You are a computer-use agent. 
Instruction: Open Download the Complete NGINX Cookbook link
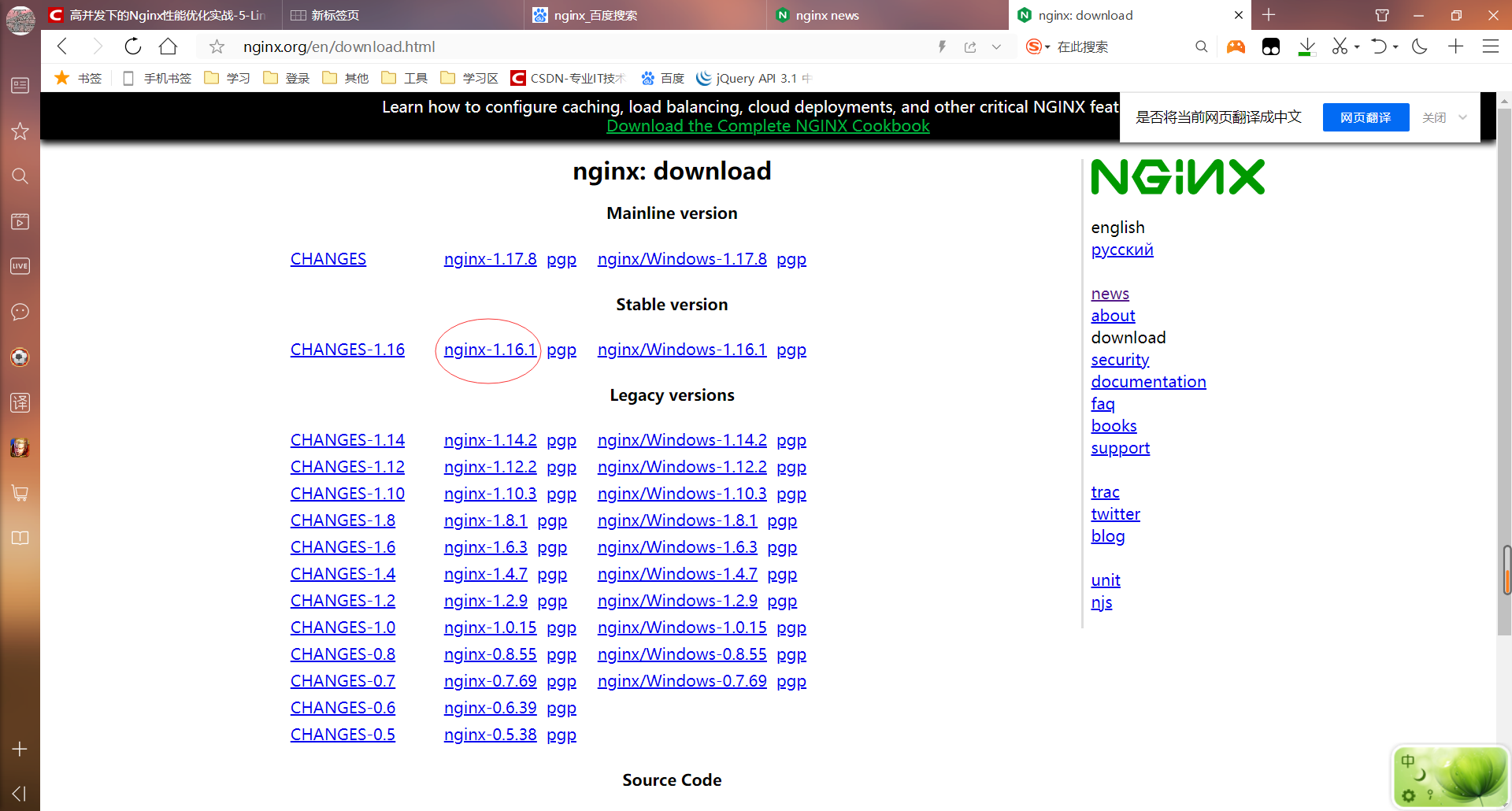click(x=768, y=126)
